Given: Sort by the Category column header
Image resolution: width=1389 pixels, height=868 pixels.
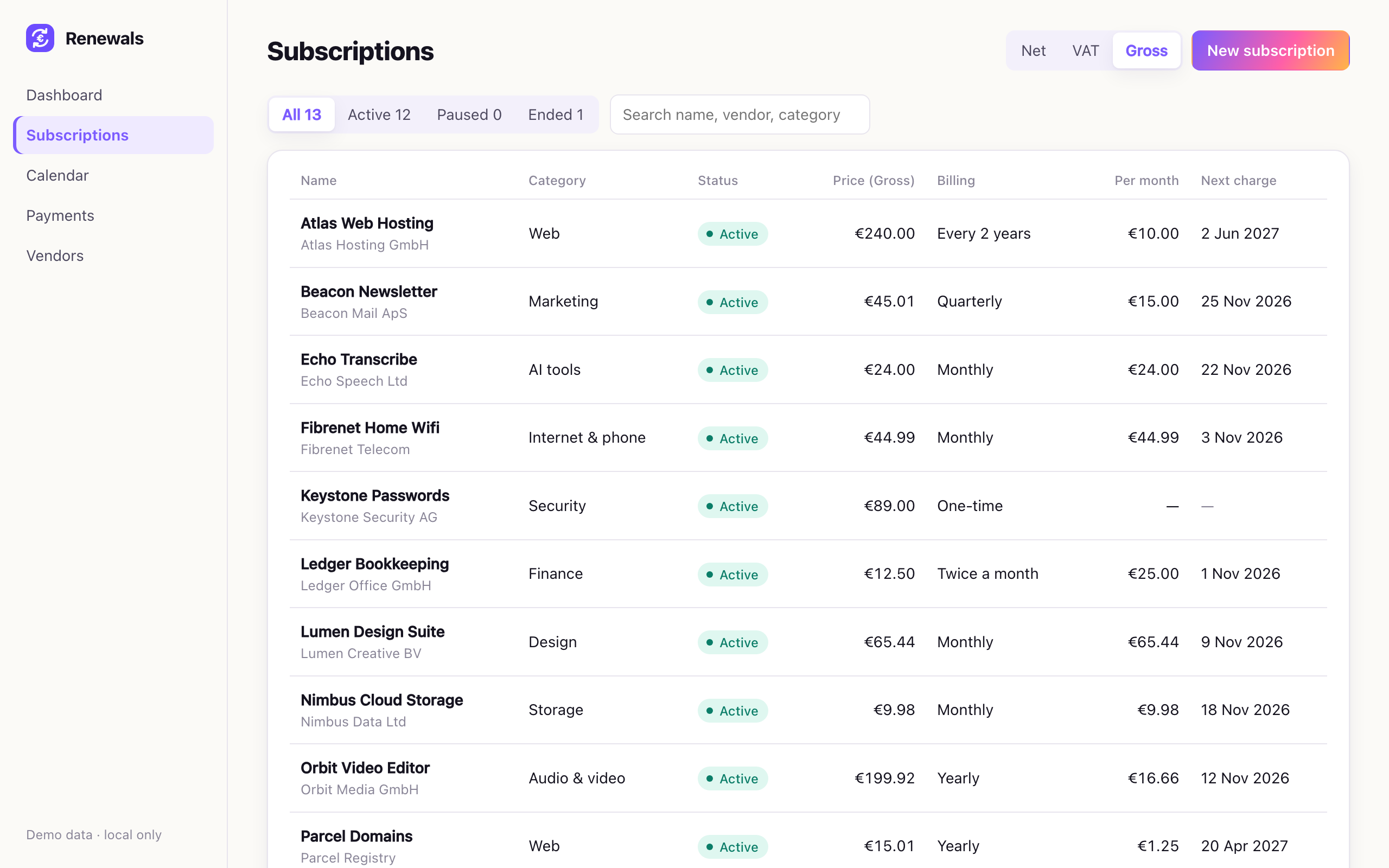Looking at the screenshot, I should (x=557, y=180).
